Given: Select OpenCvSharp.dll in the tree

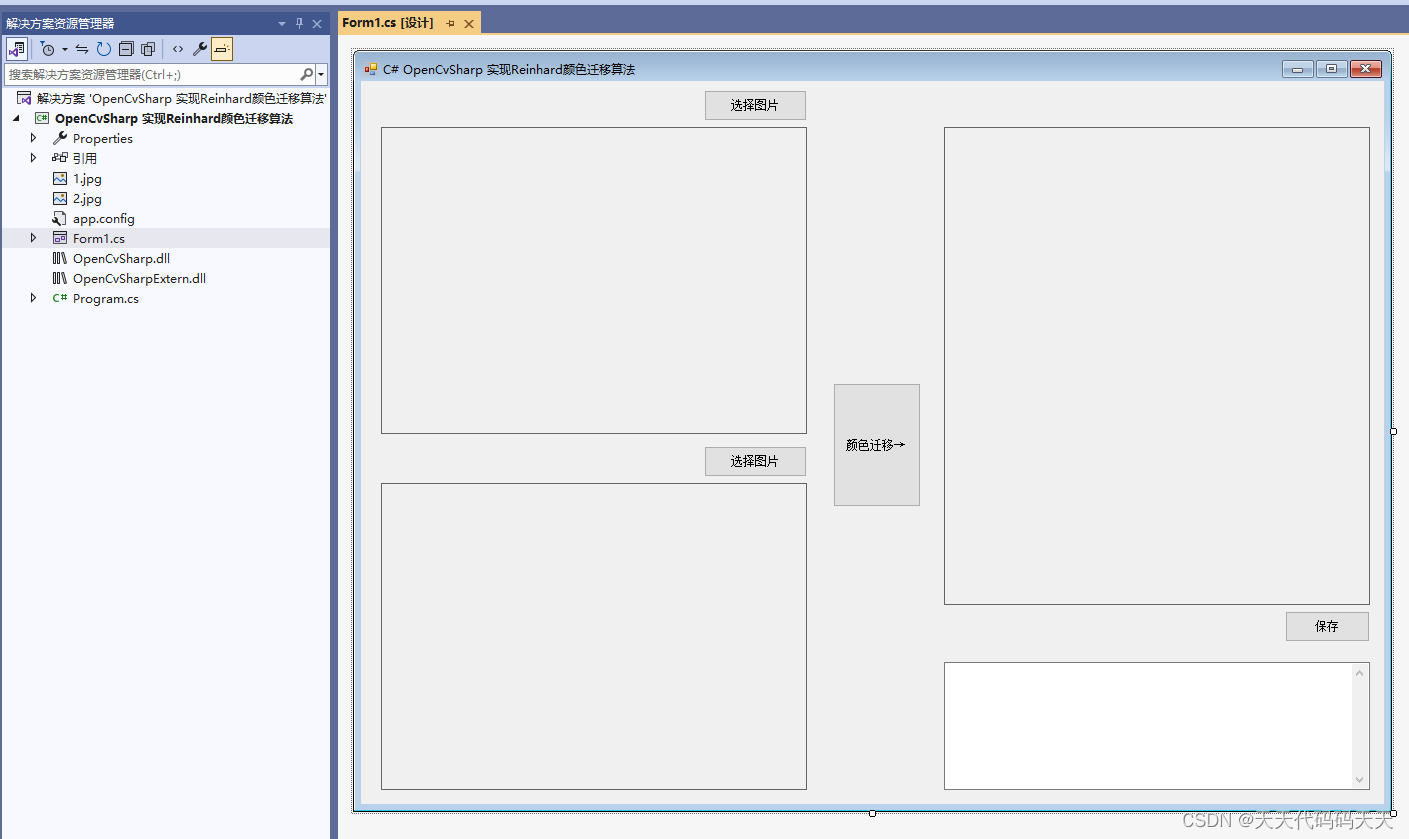Looking at the screenshot, I should [121, 258].
